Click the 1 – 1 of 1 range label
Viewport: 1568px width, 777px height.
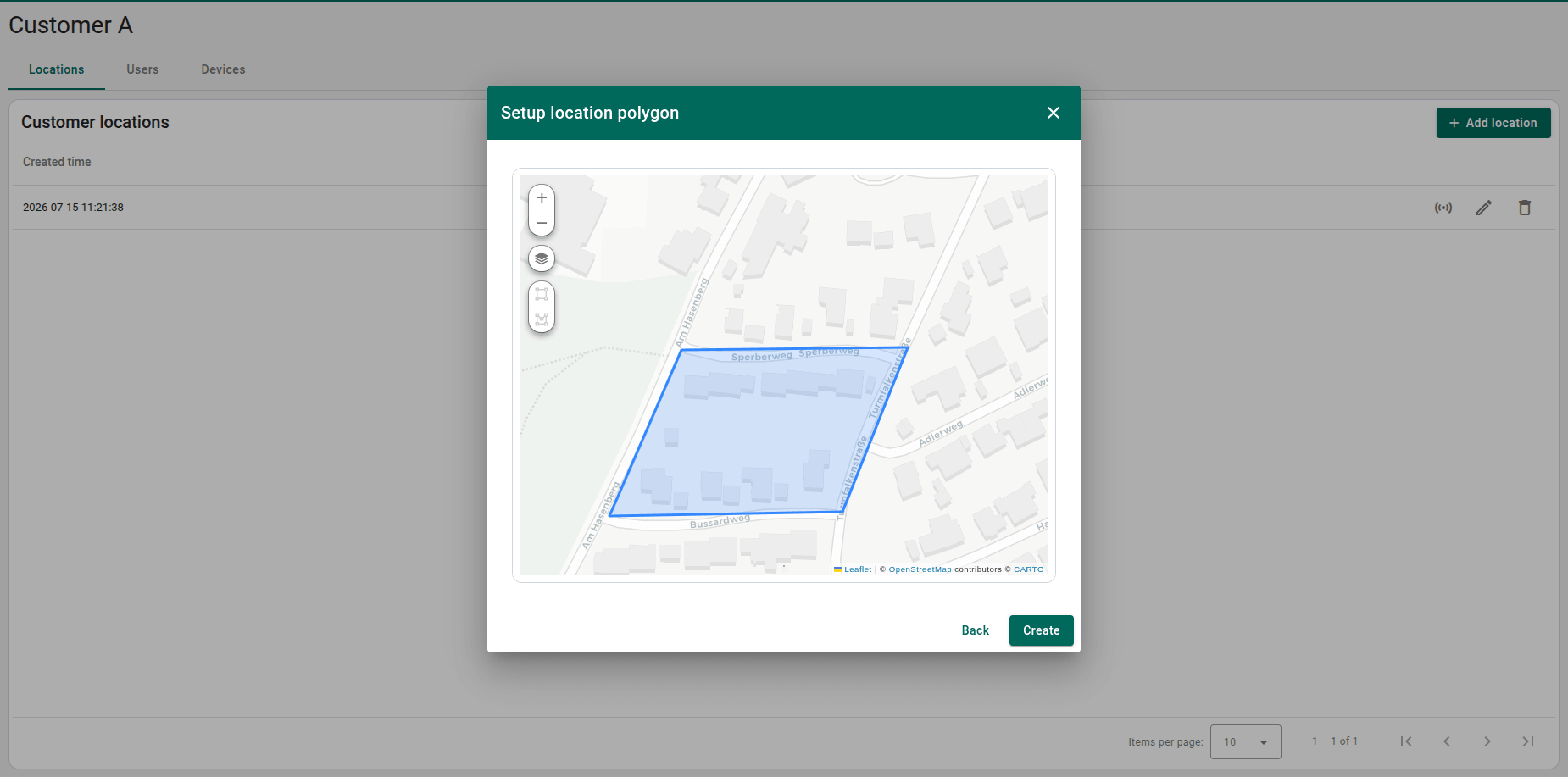(1335, 741)
